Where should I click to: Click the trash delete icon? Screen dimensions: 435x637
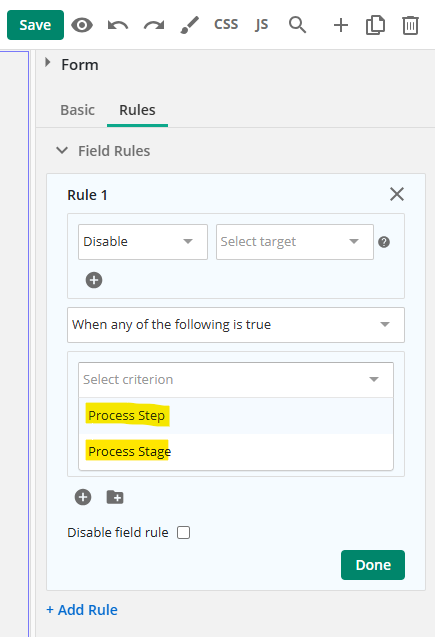click(x=410, y=25)
